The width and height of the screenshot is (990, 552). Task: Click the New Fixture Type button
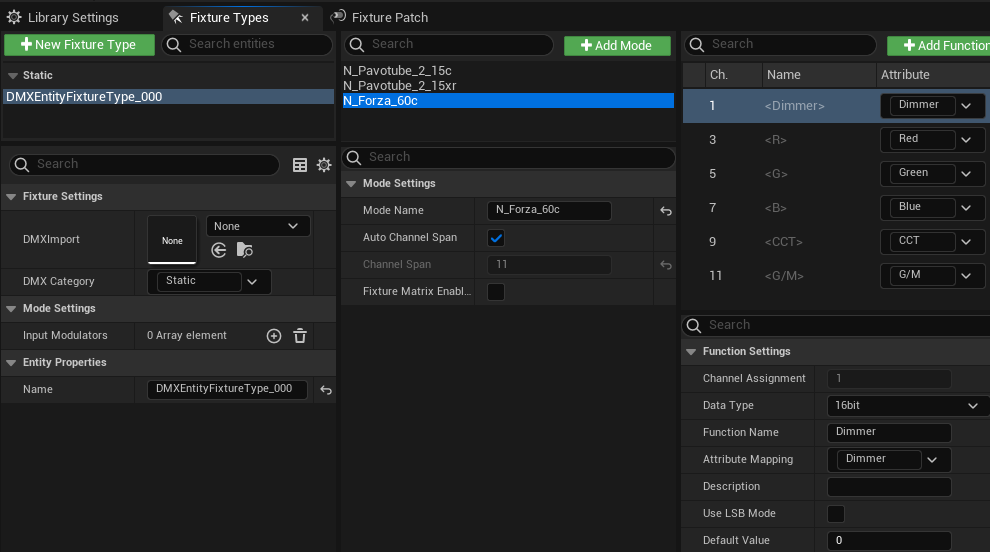(x=79, y=45)
